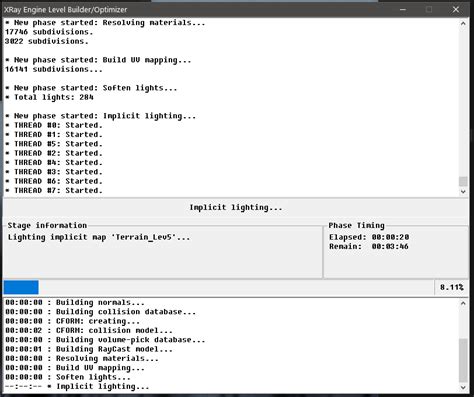474x397 pixels.
Task: Select the 'THREAD #6: Started.' line
Action: 54,181
